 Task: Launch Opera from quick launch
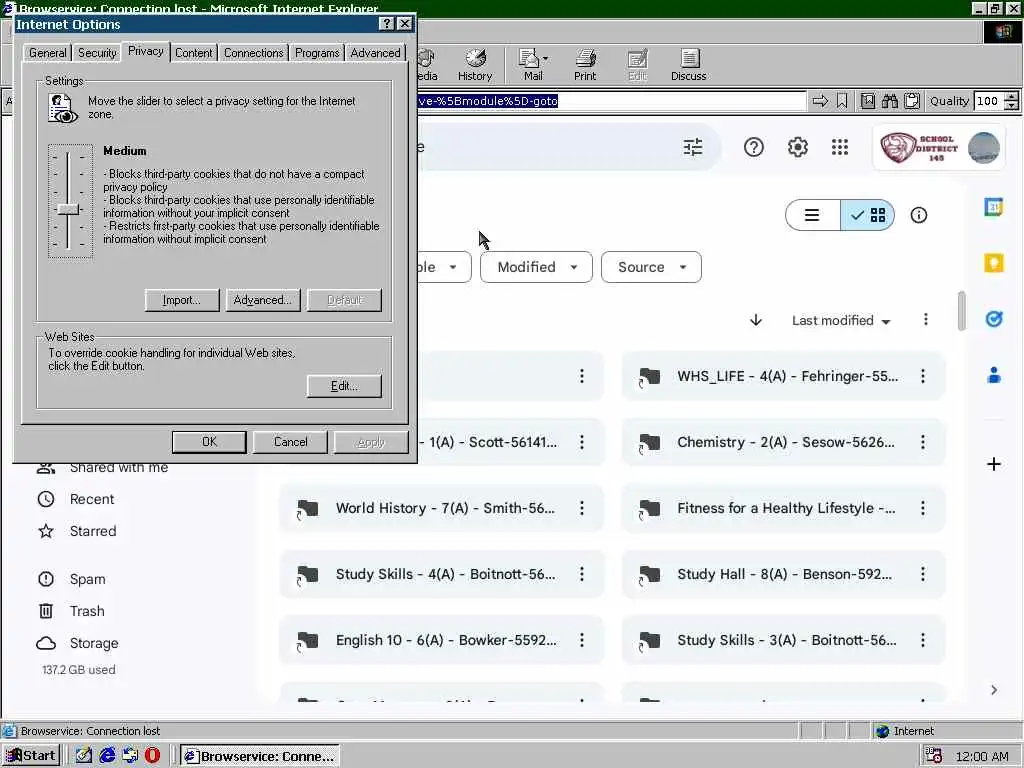pos(152,756)
